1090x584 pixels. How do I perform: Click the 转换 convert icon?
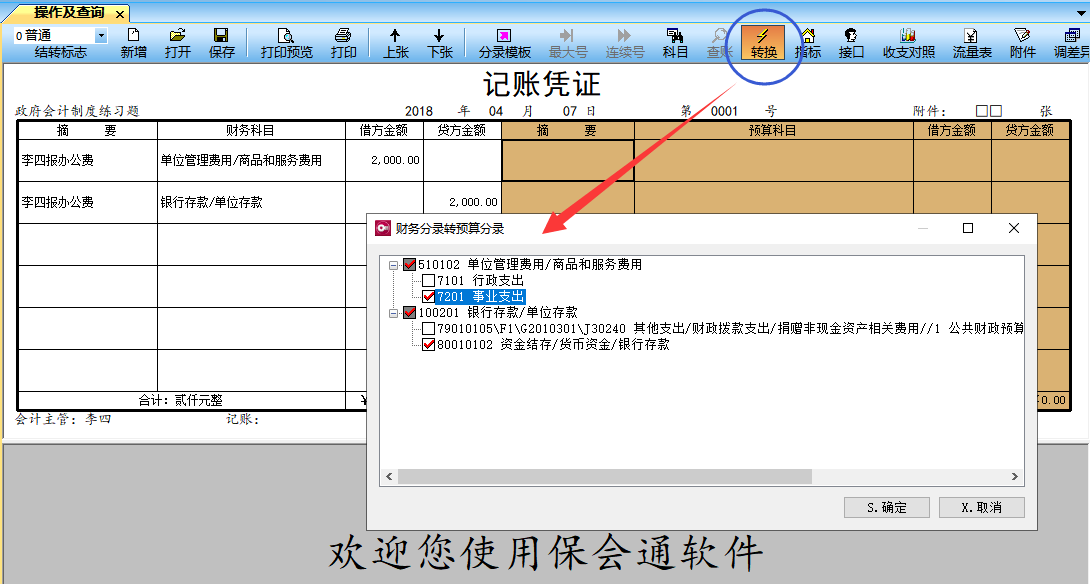point(764,42)
